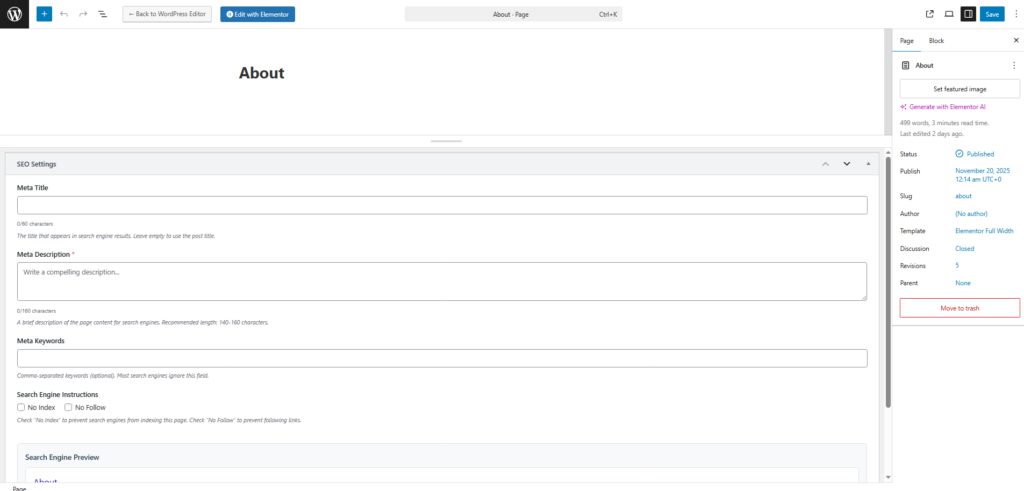Click the undo arrow icon
Image resolution: width=1024 pixels, height=491 pixels.
(x=64, y=14)
